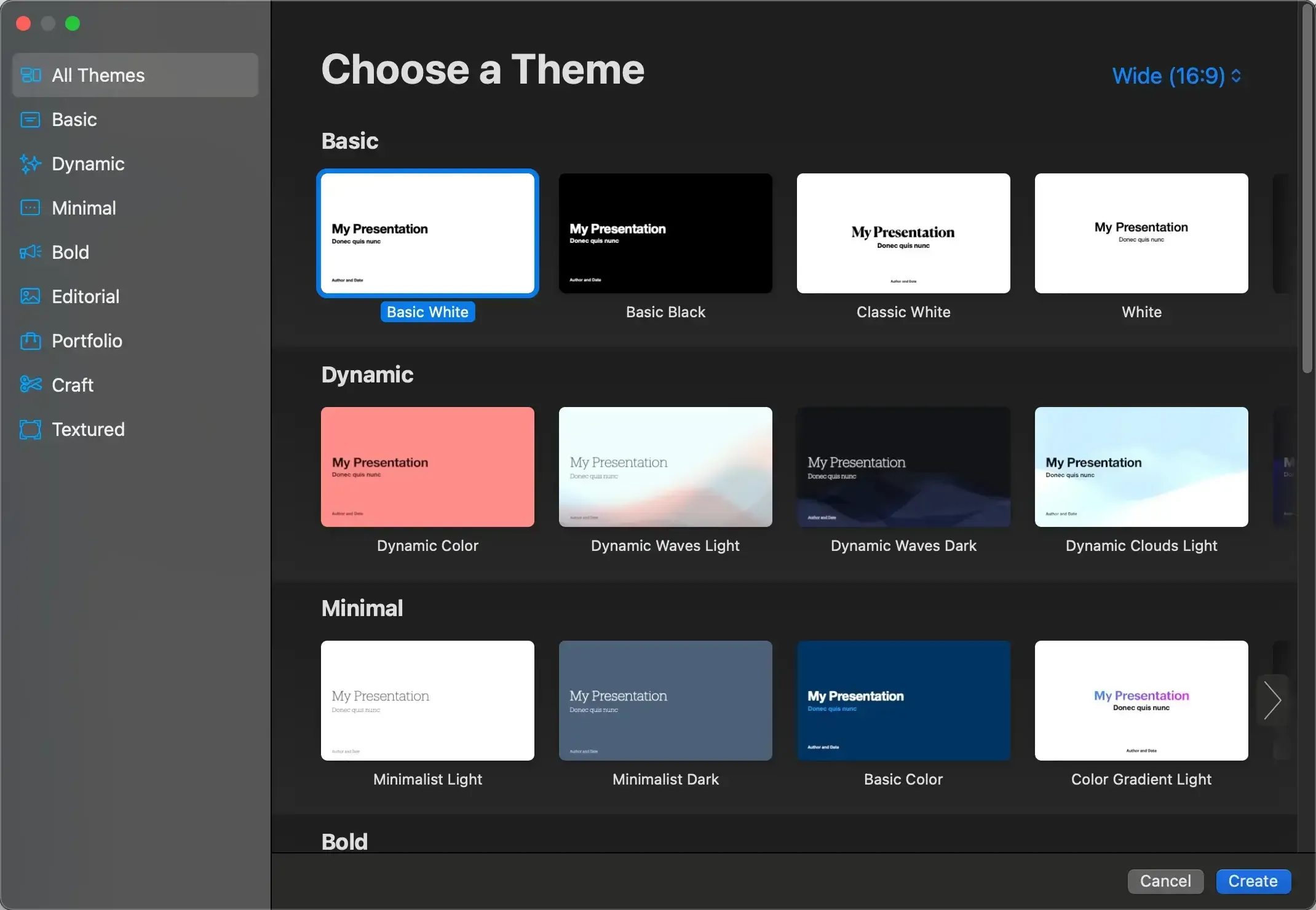Screen dimensions: 1316x910
Task: Show more Minimal themes with right chevron
Action: [1272, 700]
